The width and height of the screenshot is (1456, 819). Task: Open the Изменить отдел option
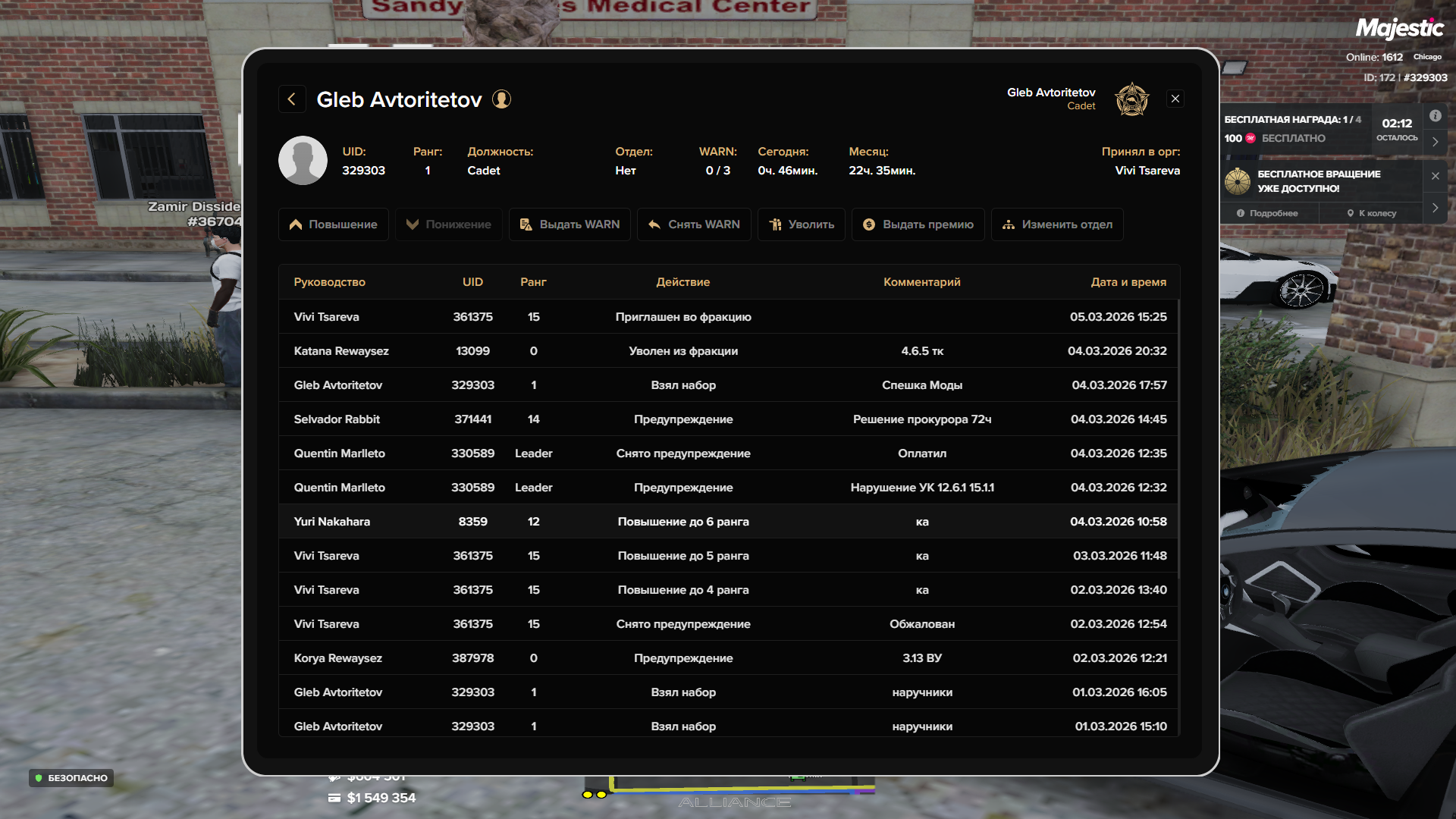pyautogui.click(x=1056, y=224)
